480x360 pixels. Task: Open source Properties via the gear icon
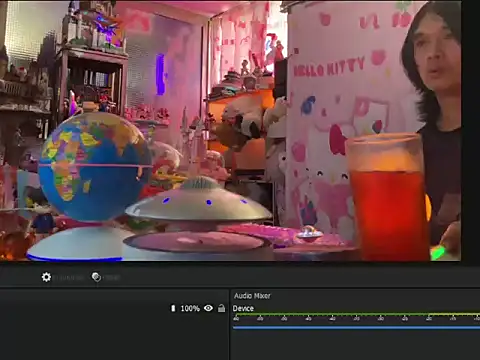46,277
